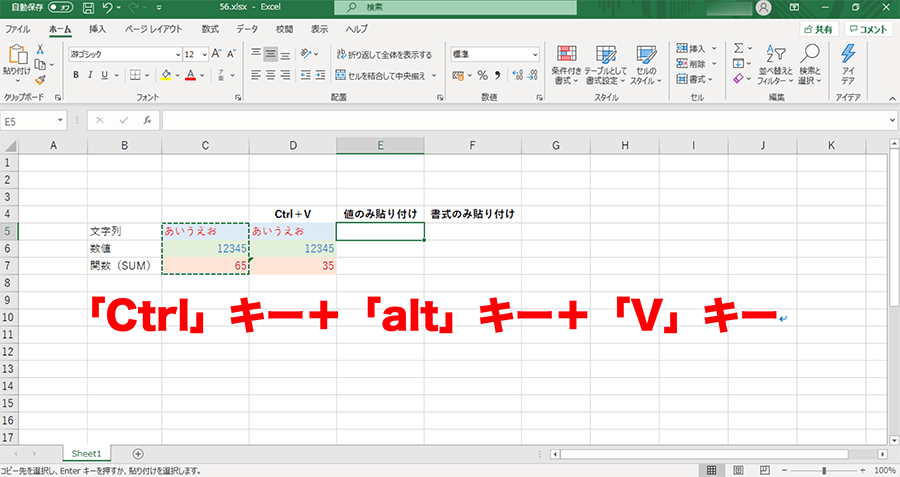Viewport: 900px width, 477px height.
Task: Open Cell Styles gallery
Action: tap(646, 65)
